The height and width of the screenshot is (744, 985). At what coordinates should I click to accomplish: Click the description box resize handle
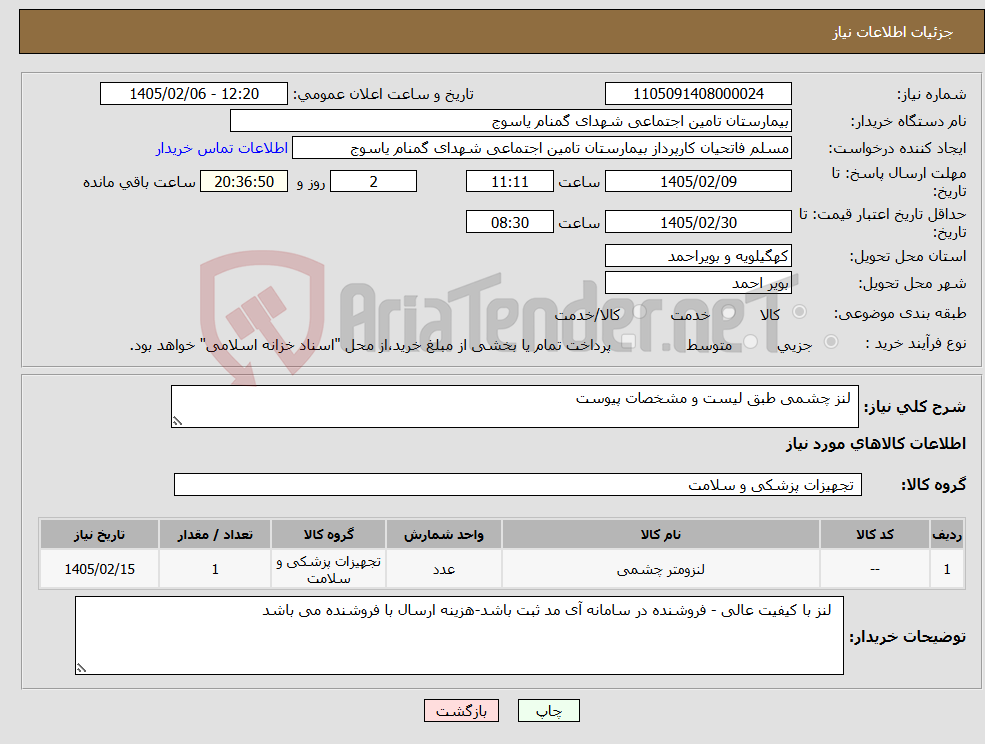tap(177, 422)
